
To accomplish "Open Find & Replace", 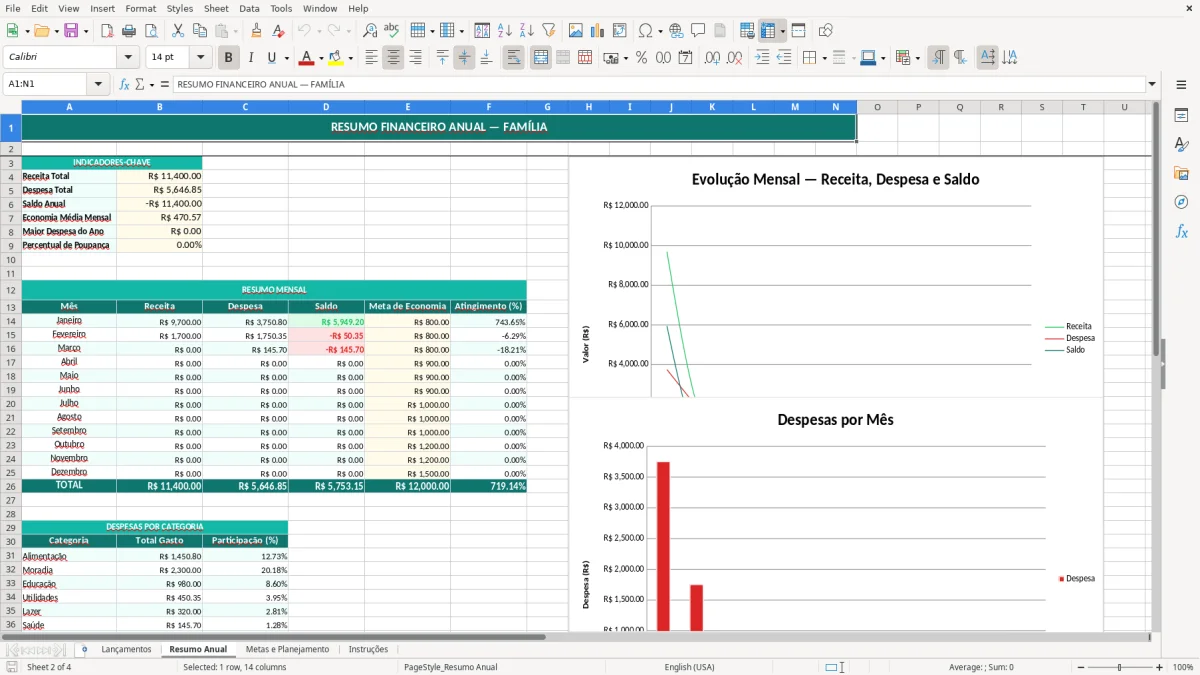I will point(370,31).
